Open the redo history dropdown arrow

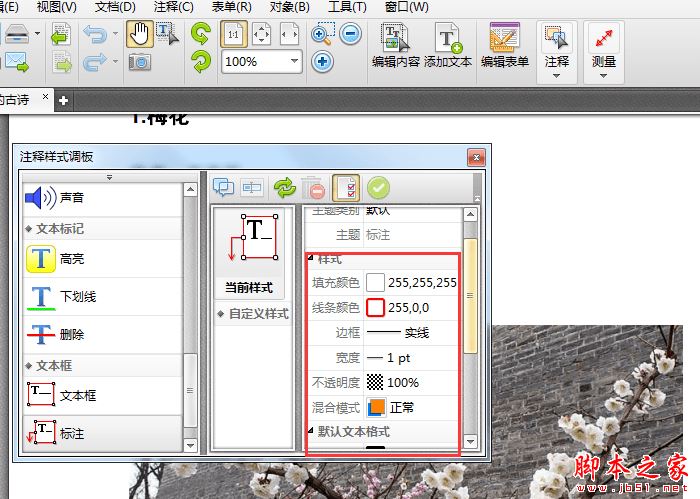pyautogui.click(x=115, y=61)
